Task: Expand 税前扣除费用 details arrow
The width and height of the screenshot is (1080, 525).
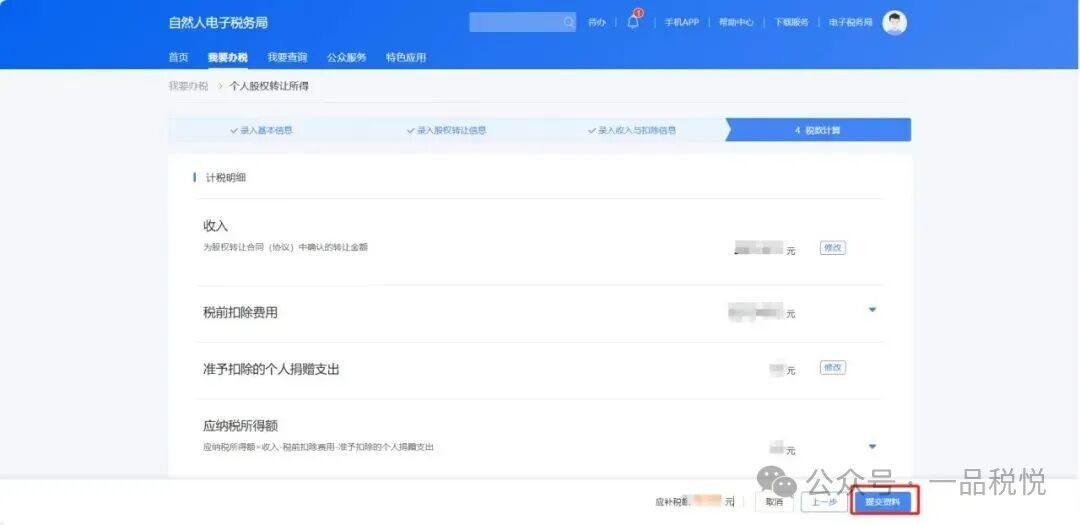Action: pyautogui.click(x=872, y=310)
